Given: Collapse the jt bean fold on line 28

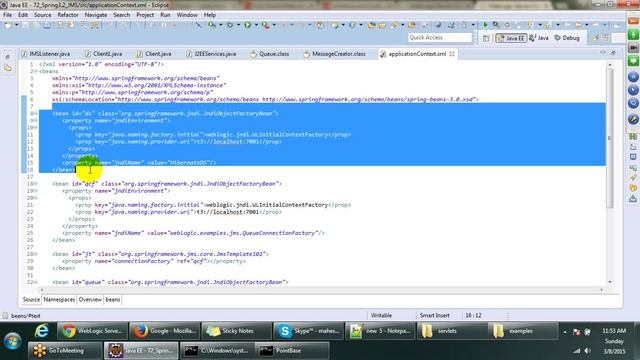Looking at the screenshot, I should 36,254.
